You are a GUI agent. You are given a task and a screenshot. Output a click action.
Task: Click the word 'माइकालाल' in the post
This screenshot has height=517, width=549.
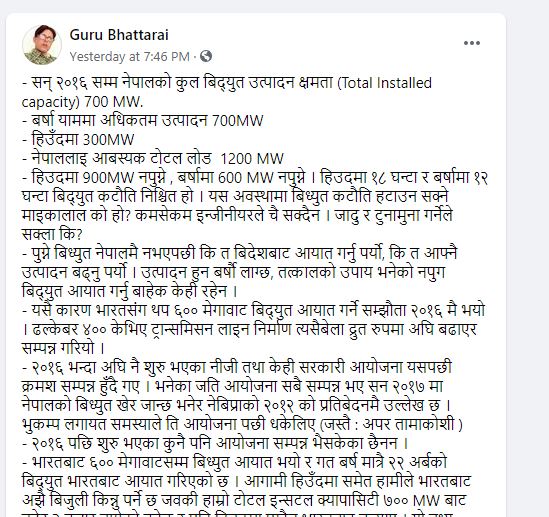tap(54, 215)
